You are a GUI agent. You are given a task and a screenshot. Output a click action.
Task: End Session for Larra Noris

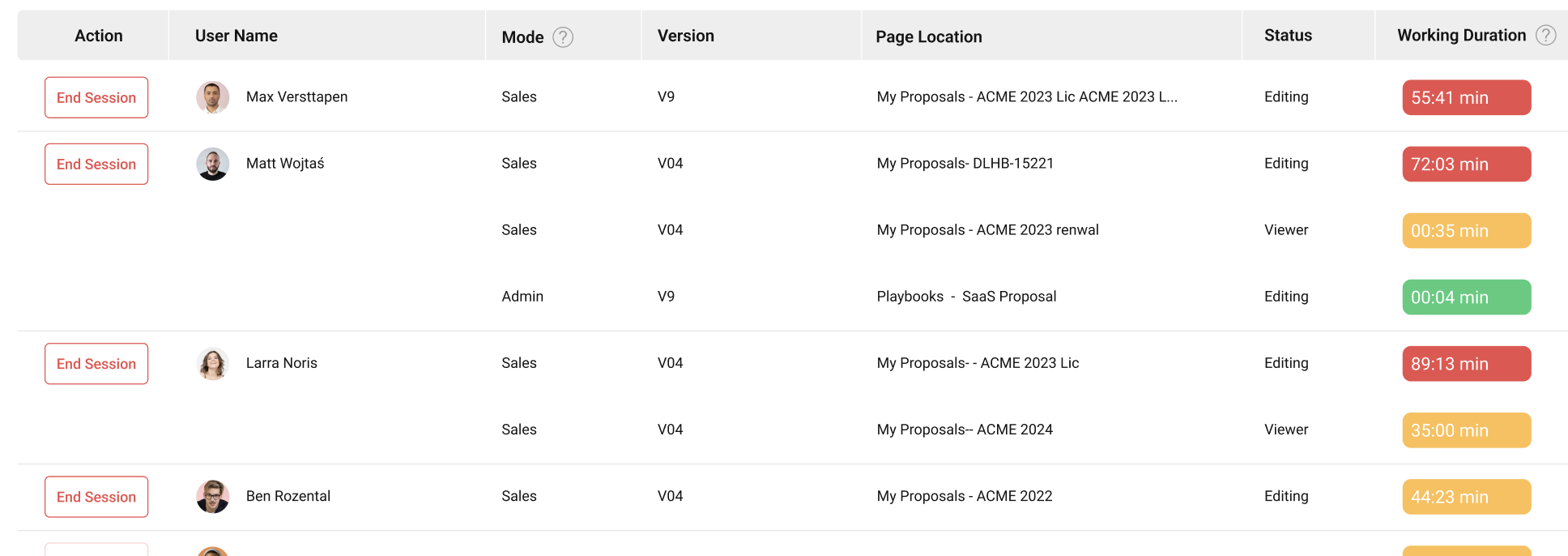click(96, 364)
